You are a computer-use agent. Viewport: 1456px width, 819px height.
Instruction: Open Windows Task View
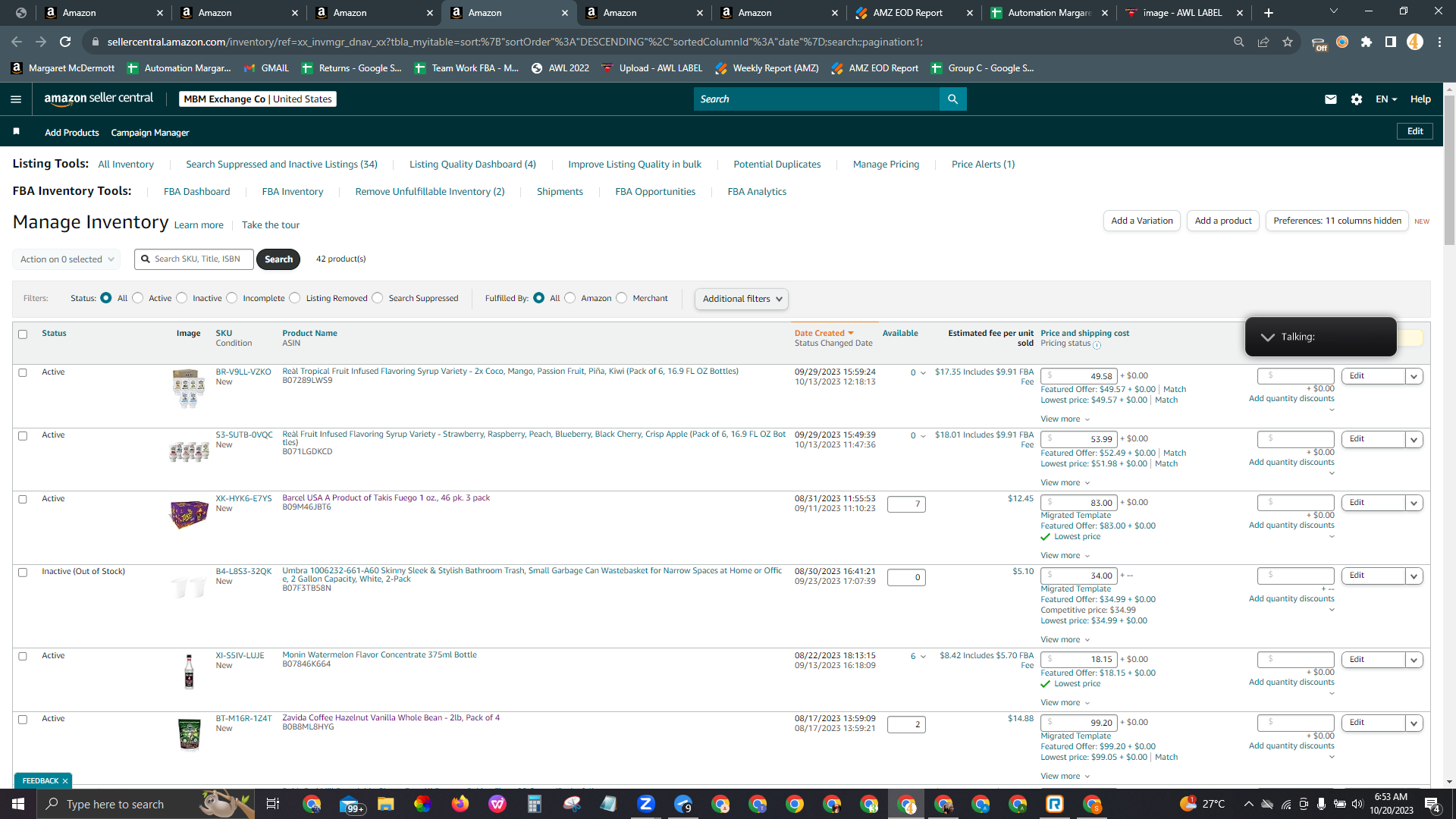[x=273, y=804]
